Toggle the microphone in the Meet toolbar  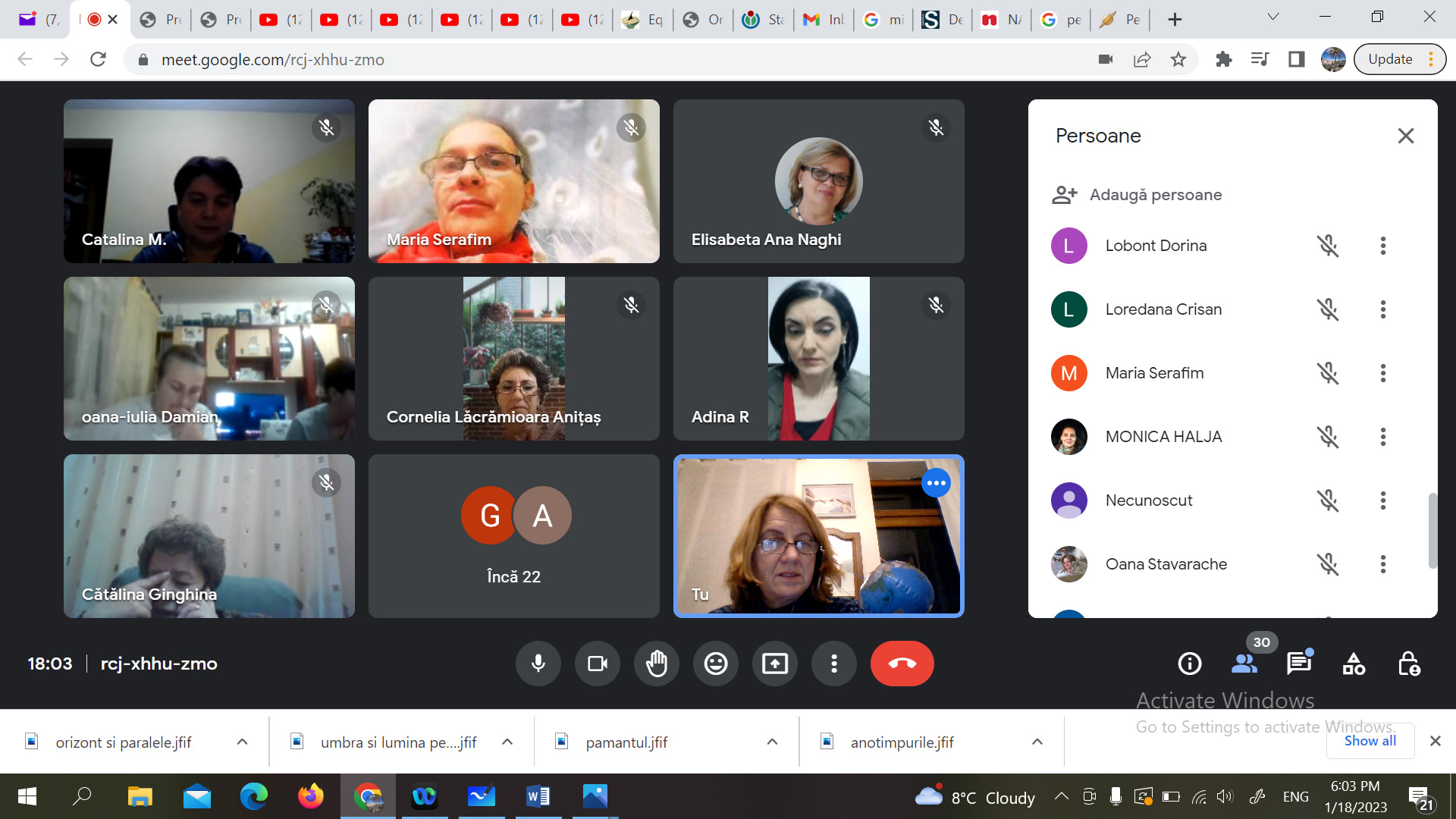pyautogui.click(x=538, y=664)
